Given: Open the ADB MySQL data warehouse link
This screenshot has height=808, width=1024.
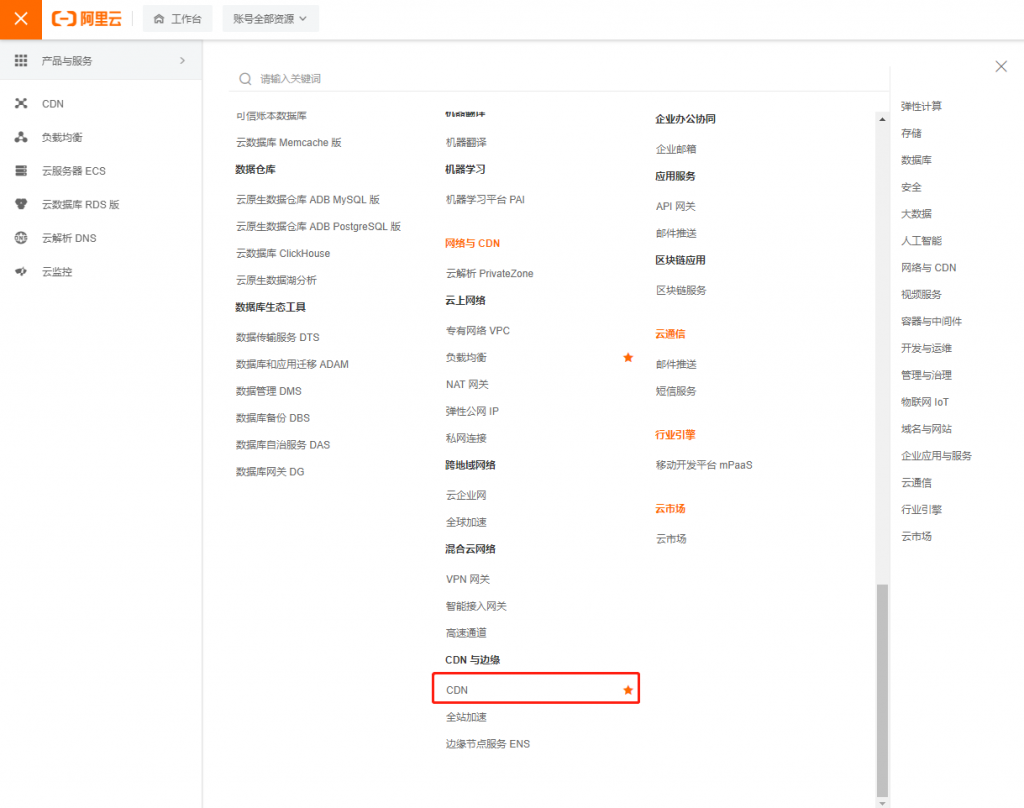Looking at the screenshot, I should (x=308, y=199).
